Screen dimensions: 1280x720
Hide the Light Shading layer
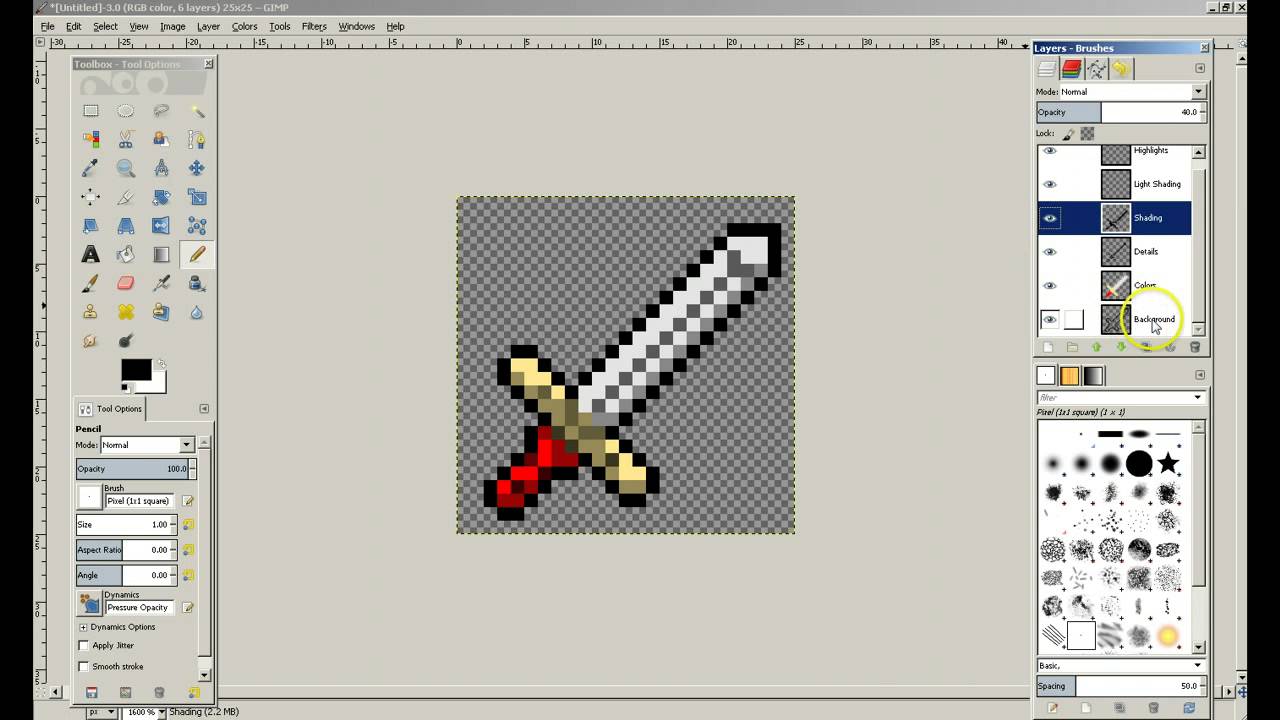(x=1050, y=184)
